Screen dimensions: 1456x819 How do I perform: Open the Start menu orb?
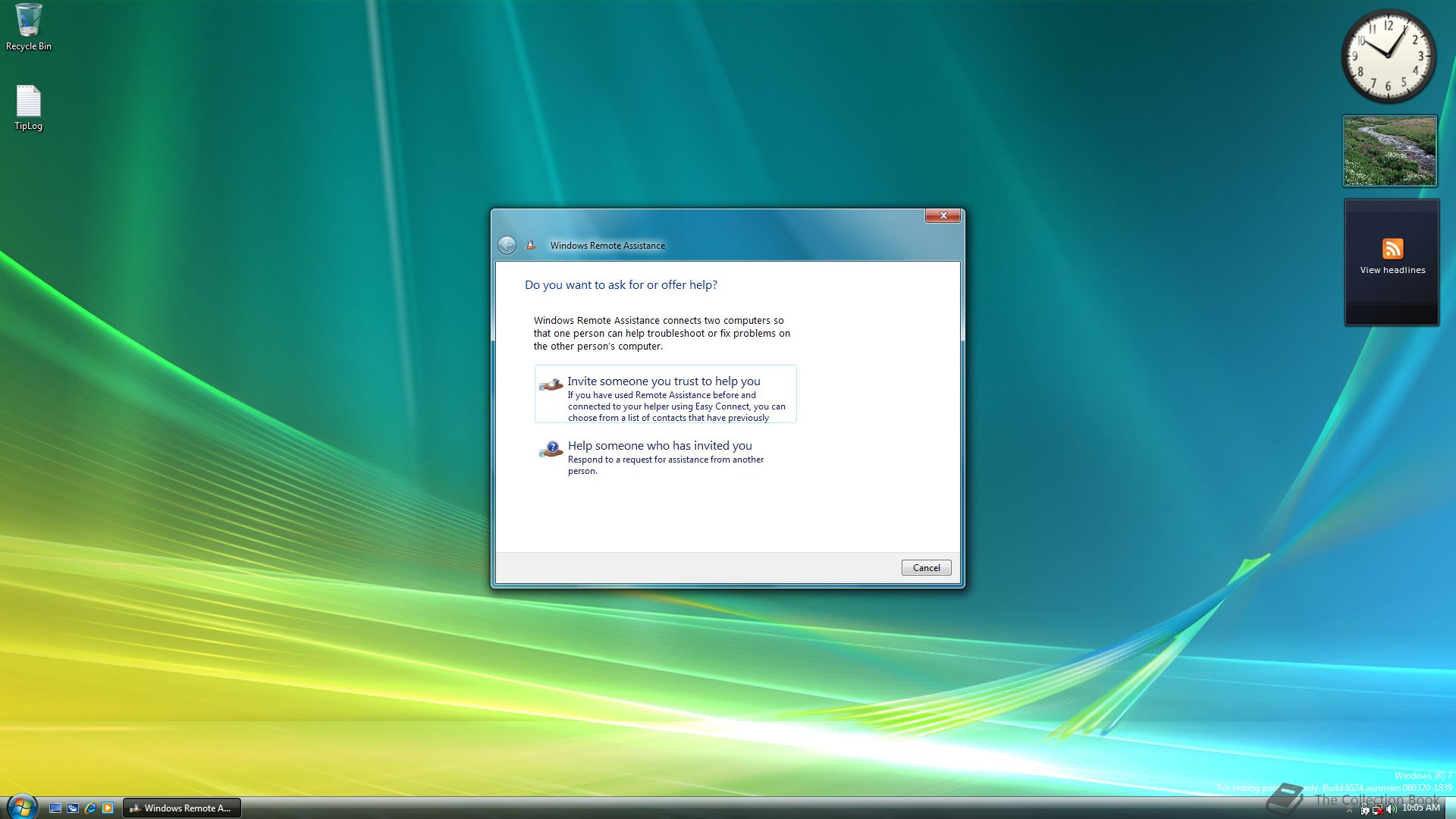click(22, 807)
